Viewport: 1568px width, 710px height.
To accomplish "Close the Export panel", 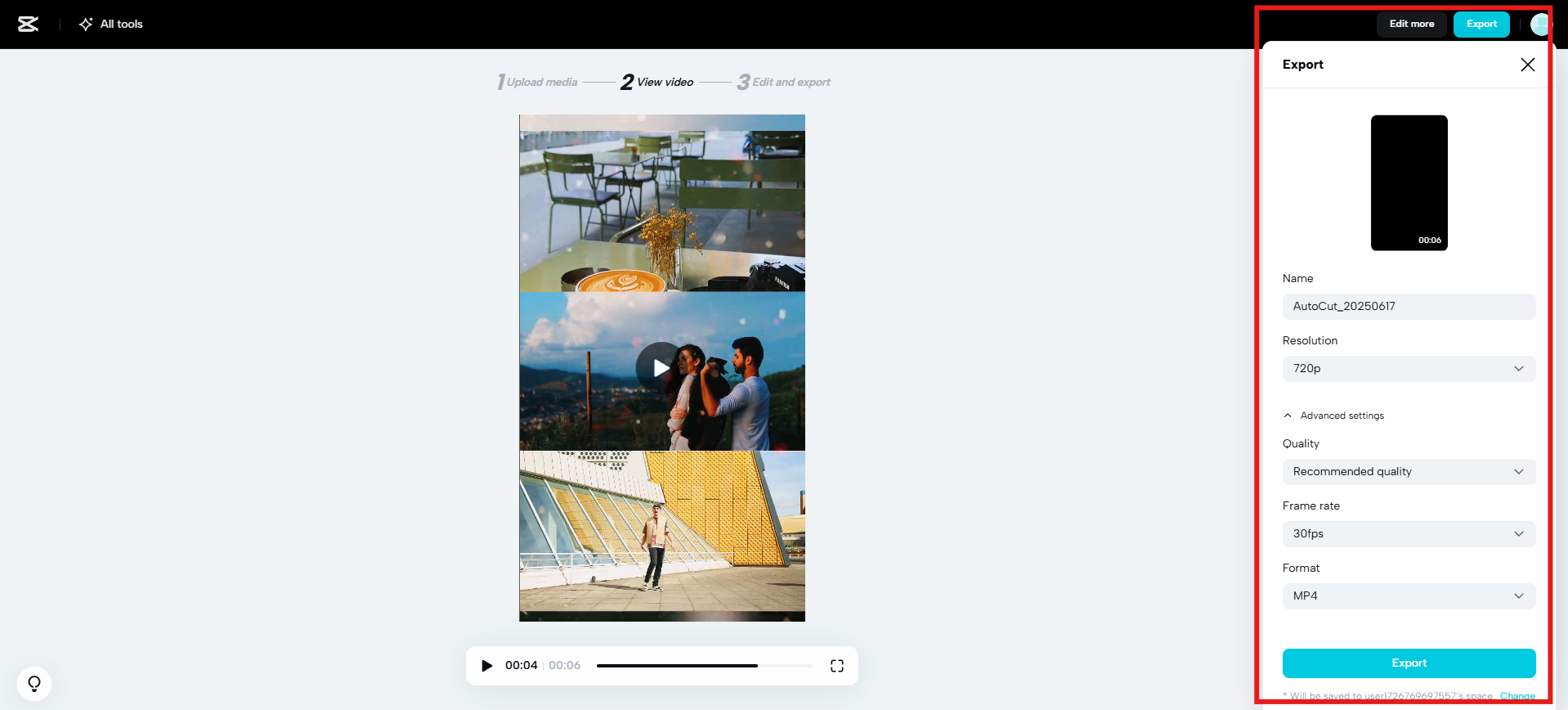I will click(x=1527, y=65).
